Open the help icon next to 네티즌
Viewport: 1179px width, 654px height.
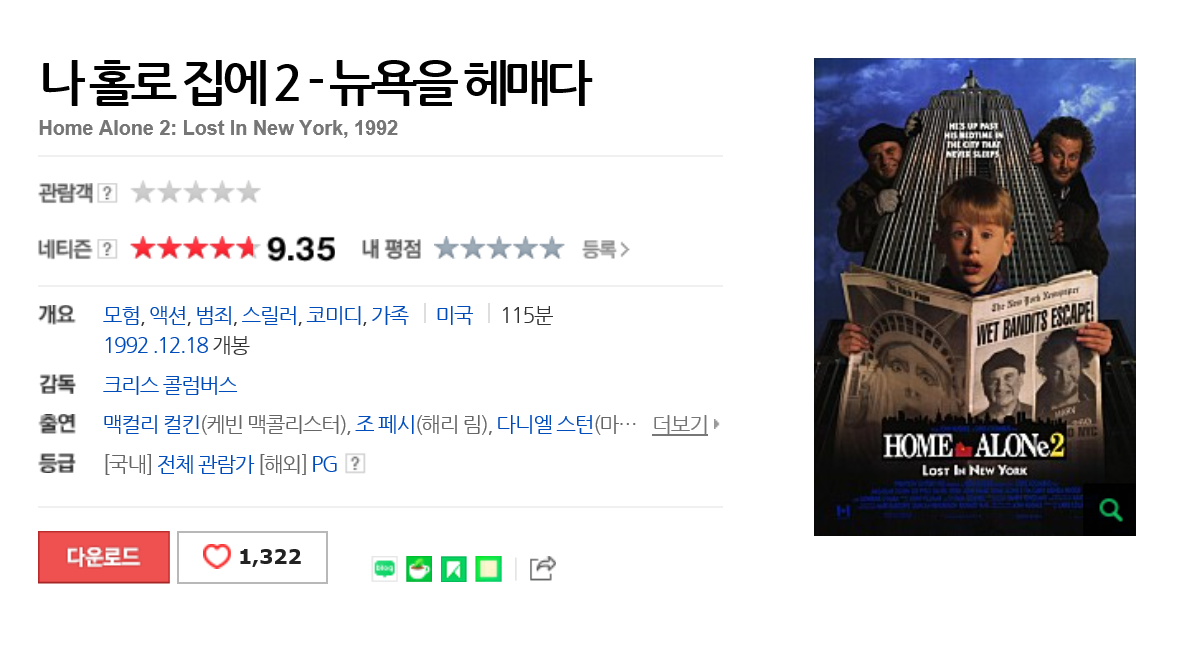coord(108,249)
